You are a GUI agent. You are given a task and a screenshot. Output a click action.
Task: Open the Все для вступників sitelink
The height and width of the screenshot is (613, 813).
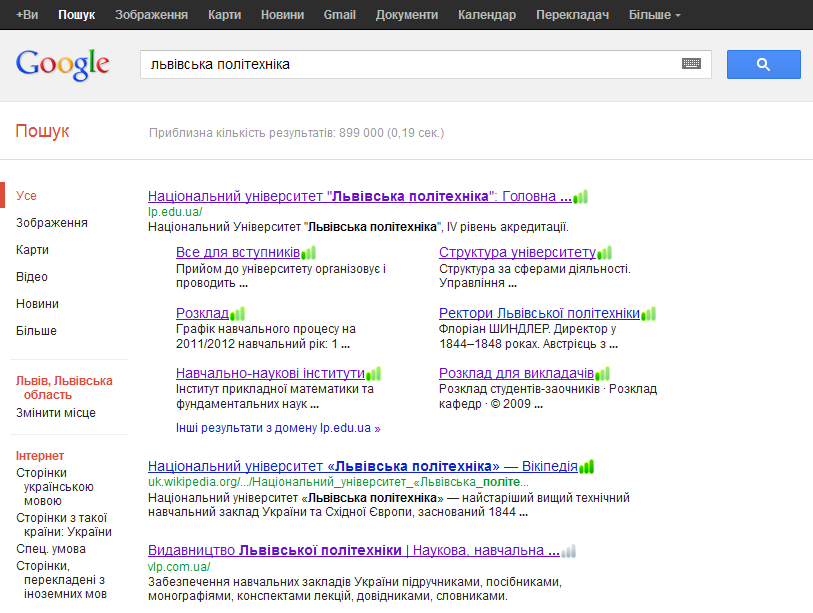pyautogui.click(x=238, y=253)
